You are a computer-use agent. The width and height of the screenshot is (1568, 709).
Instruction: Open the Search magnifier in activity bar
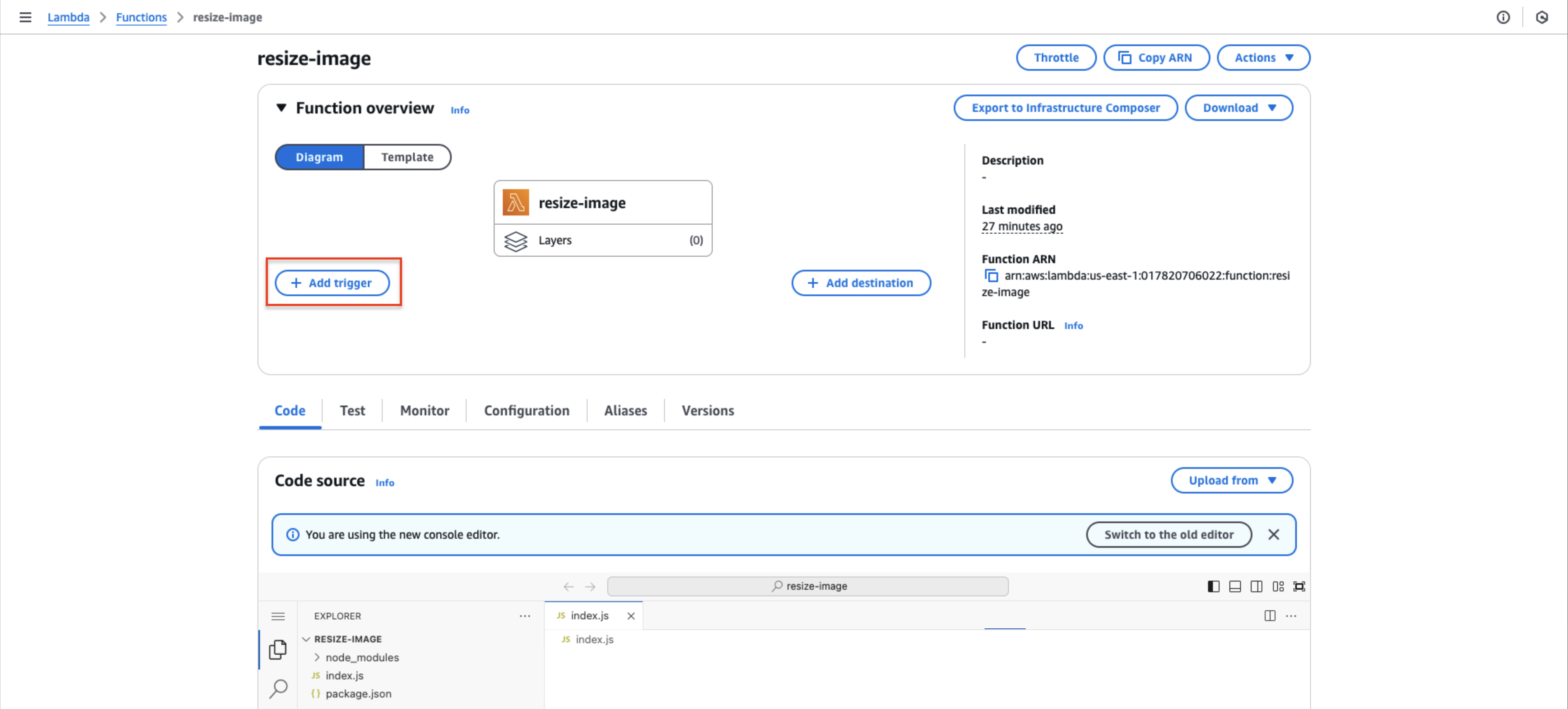278,688
